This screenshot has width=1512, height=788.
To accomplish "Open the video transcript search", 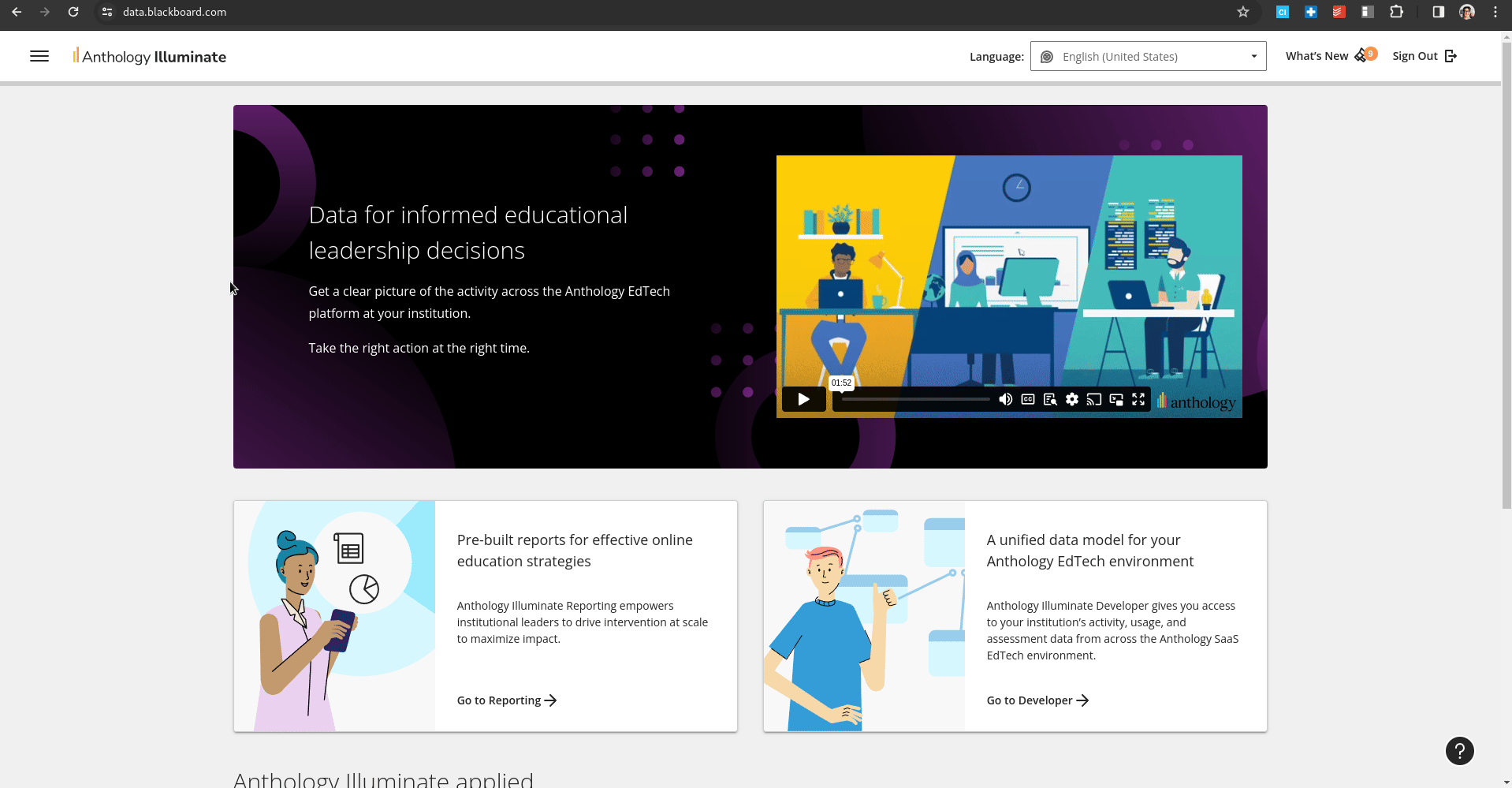I will coord(1050,399).
